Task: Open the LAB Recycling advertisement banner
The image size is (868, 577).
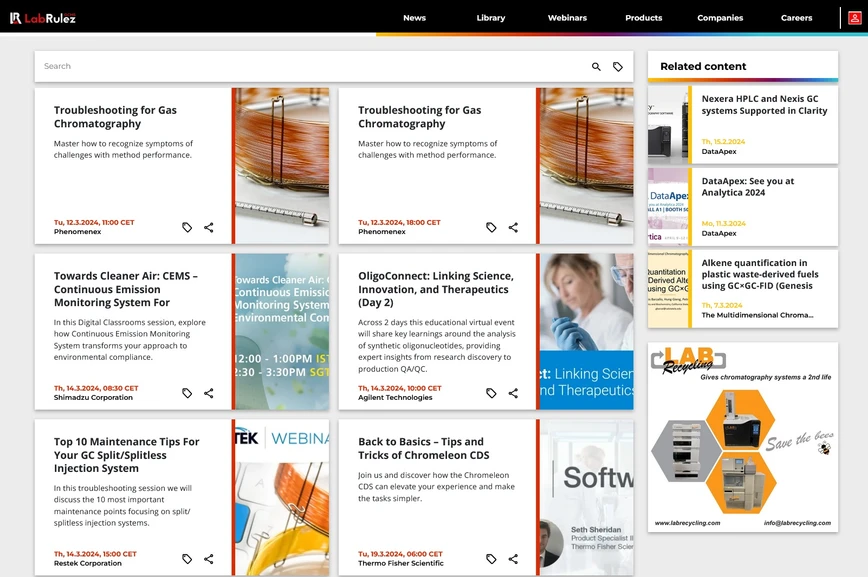Action: [743, 437]
